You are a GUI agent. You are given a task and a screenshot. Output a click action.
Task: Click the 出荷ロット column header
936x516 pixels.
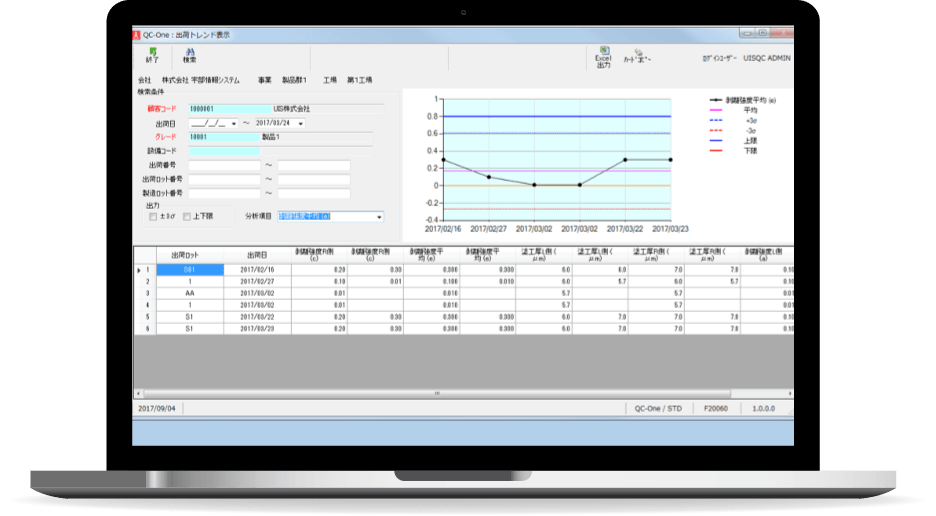188,255
